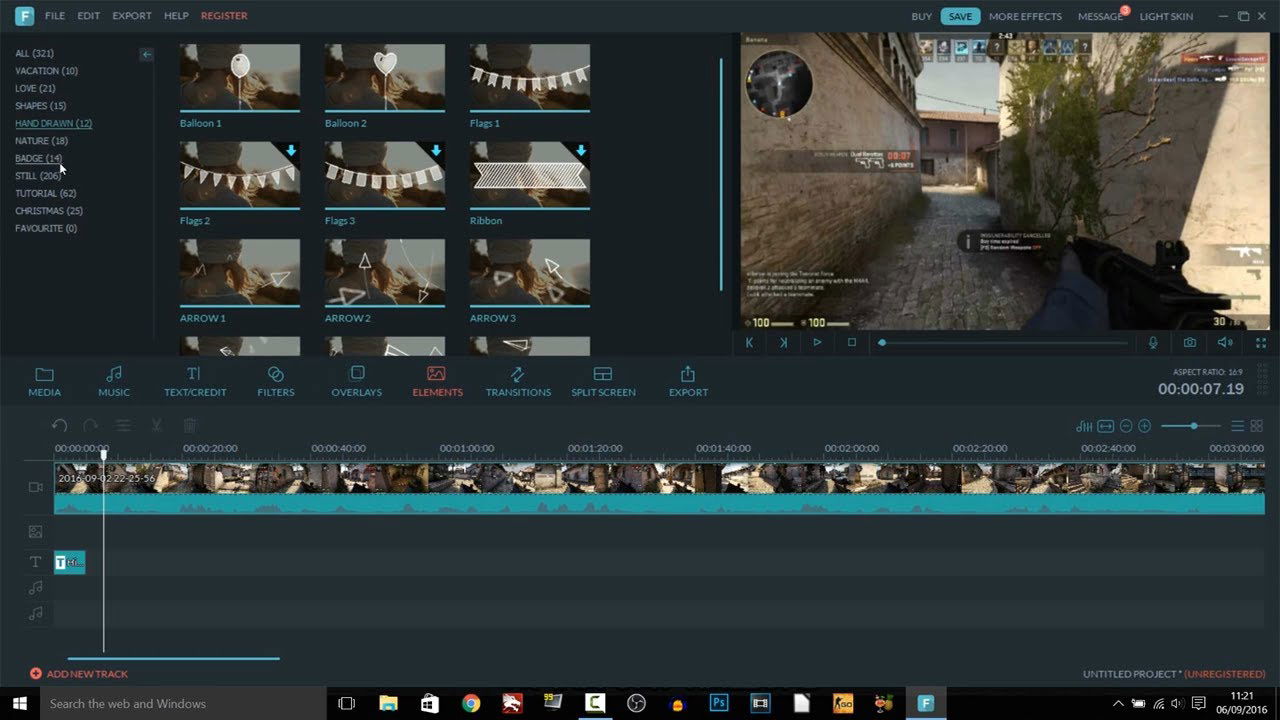Open the Music library tab

tap(114, 381)
